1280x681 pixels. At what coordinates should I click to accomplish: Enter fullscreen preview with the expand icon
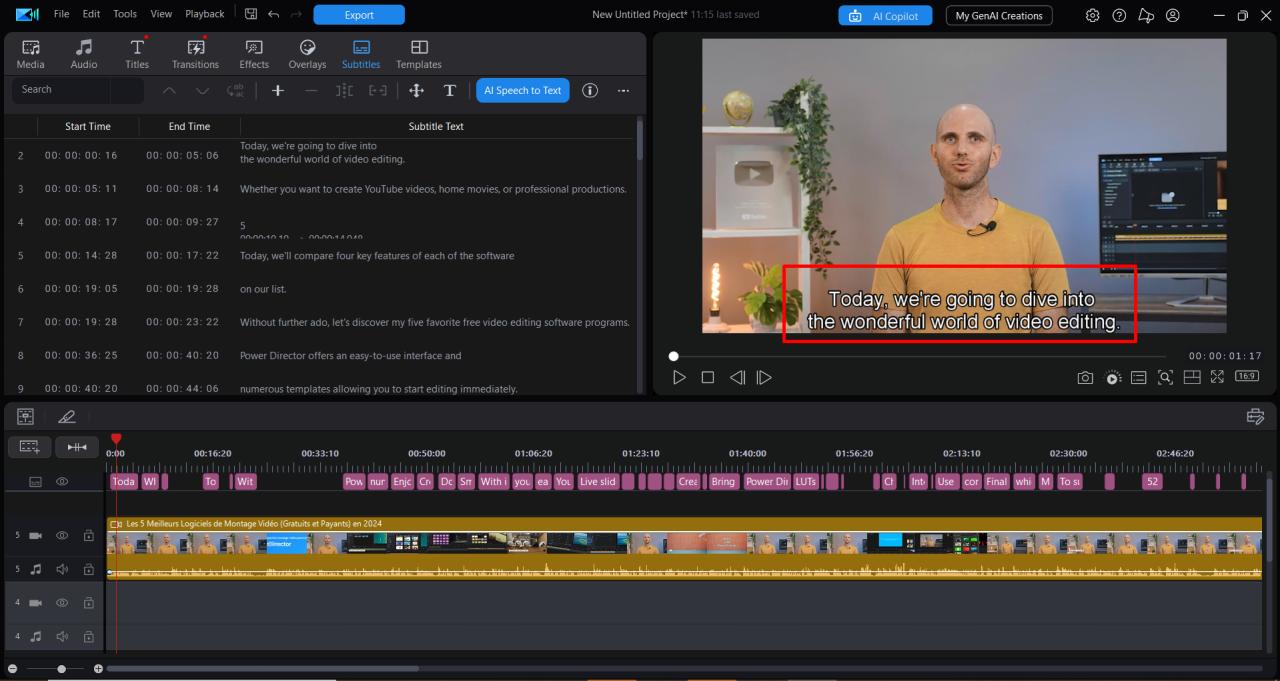coord(1217,377)
